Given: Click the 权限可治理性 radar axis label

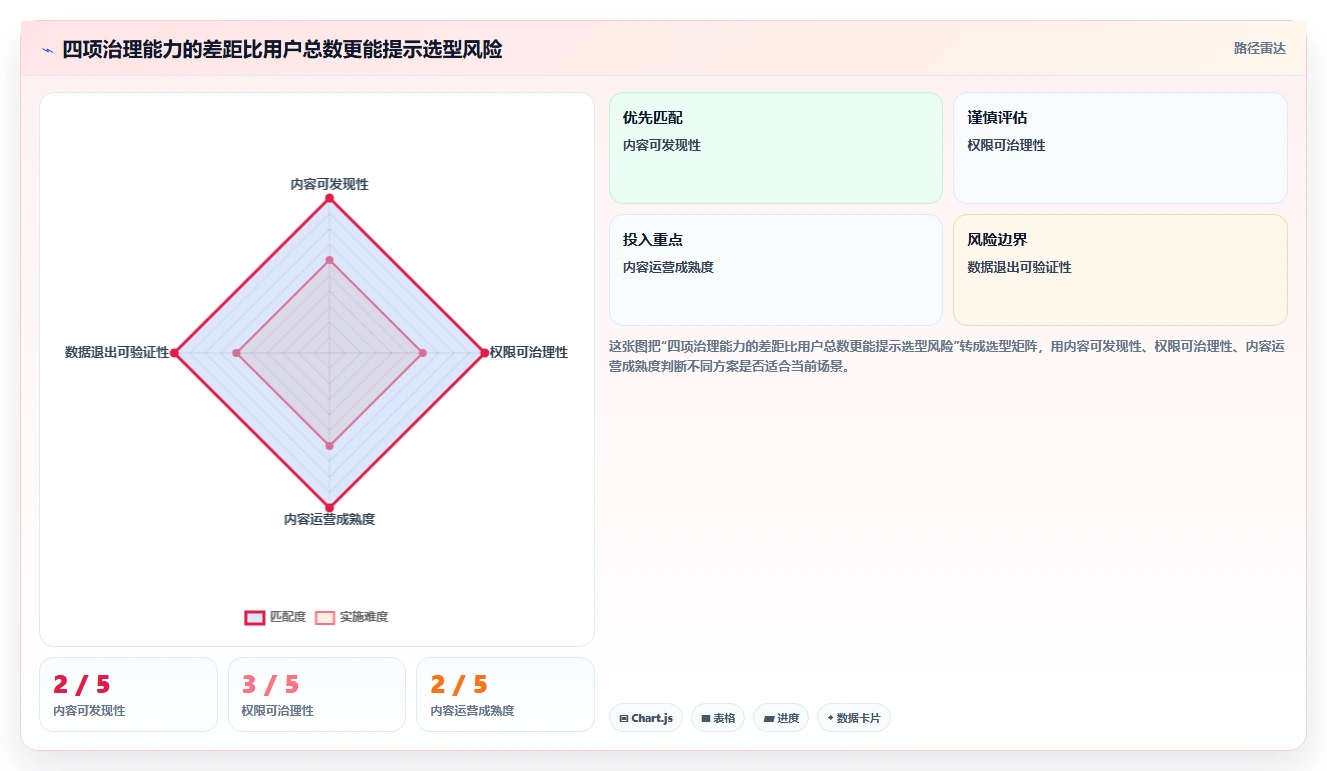Looking at the screenshot, I should pos(529,352).
